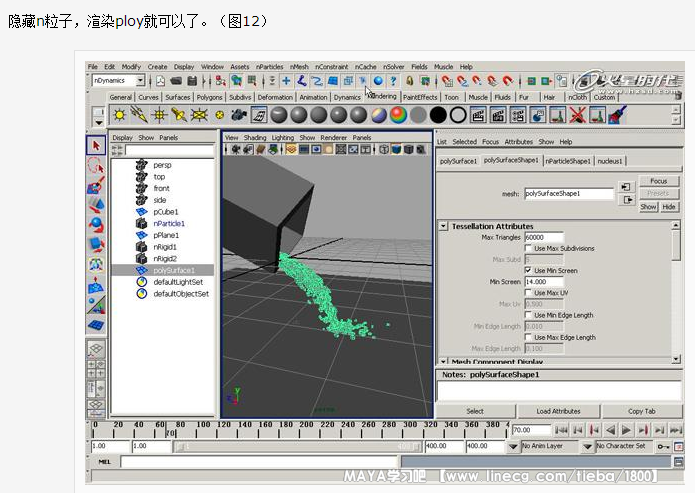Add an ambient light from shelf

[x=119, y=115]
